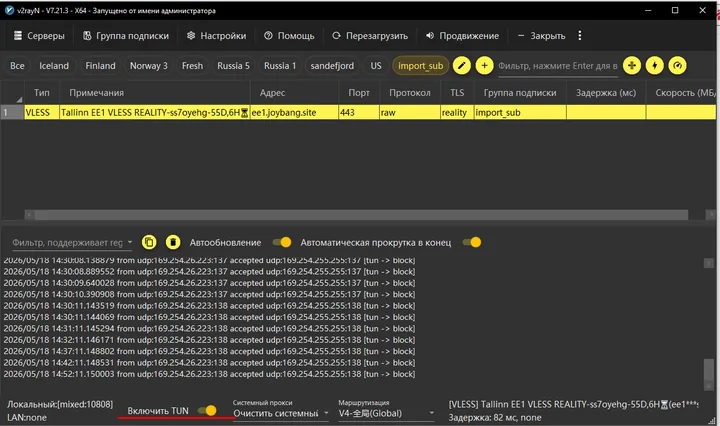Screen dimensions: 720x426
Task: Toggle the Автообновление switch
Action: [281, 242]
